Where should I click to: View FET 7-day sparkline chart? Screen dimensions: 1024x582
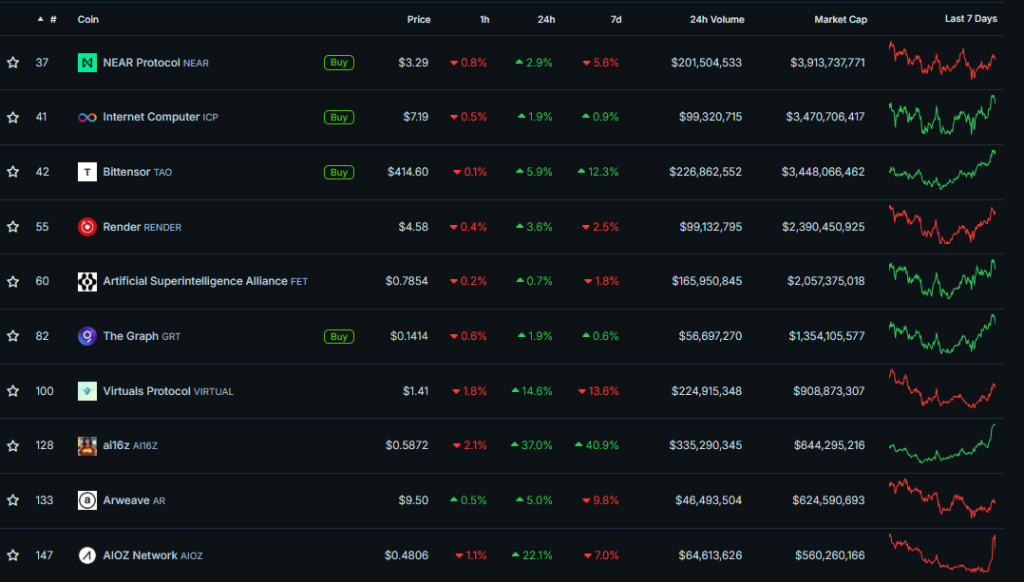click(x=942, y=279)
